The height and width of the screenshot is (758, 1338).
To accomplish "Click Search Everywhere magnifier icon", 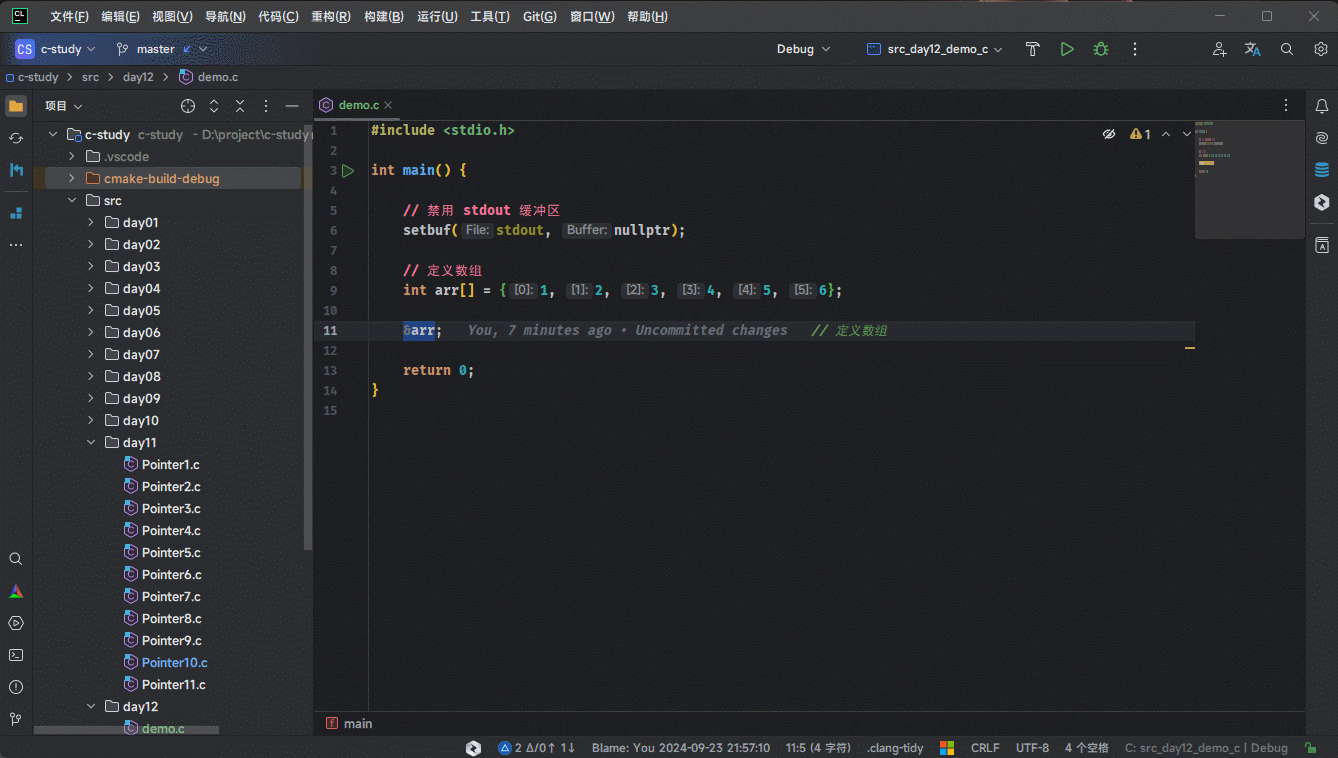I will coord(1287,49).
